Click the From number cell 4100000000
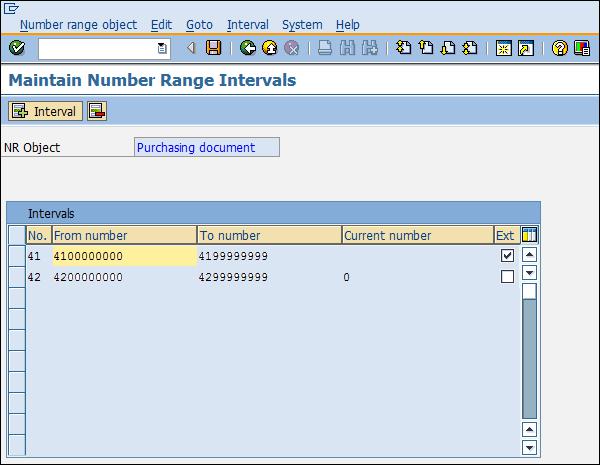This screenshot has width=600, height=465. click(x=124, y=256)
